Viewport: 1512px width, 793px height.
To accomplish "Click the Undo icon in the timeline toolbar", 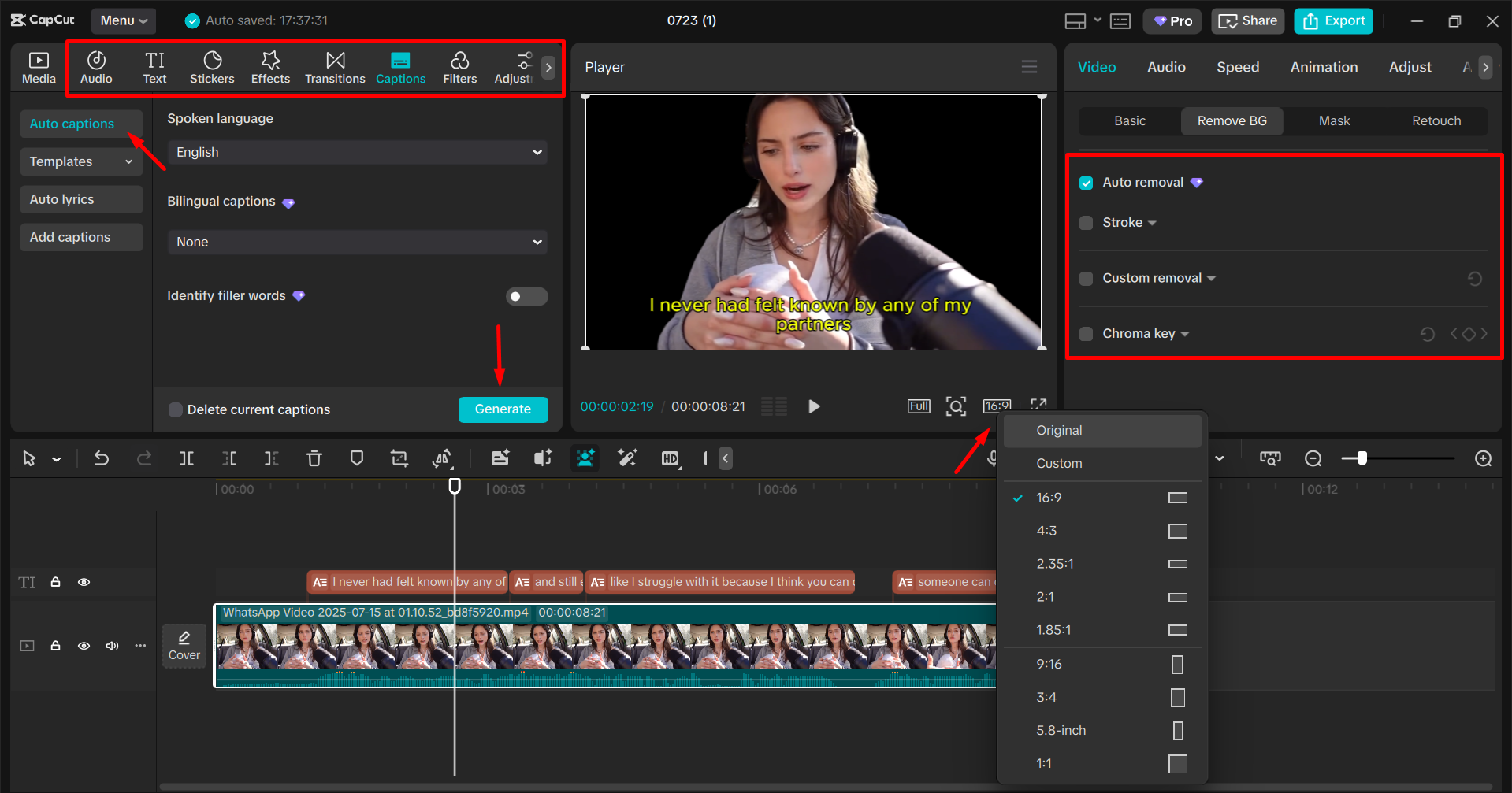I will [x=102, y=458].
